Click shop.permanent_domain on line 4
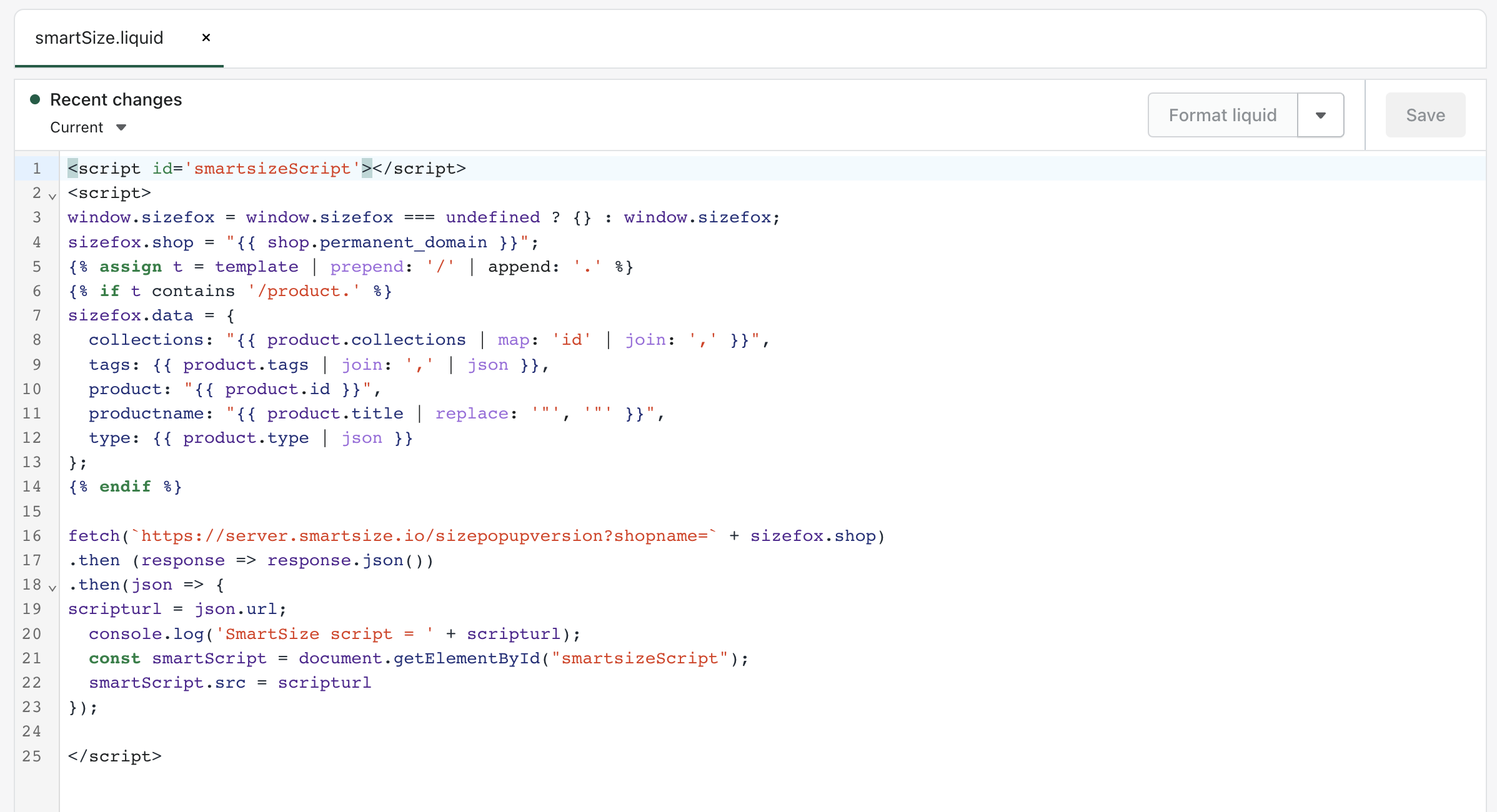Screen dimensions: 1497x812 (x=377, y=242)
